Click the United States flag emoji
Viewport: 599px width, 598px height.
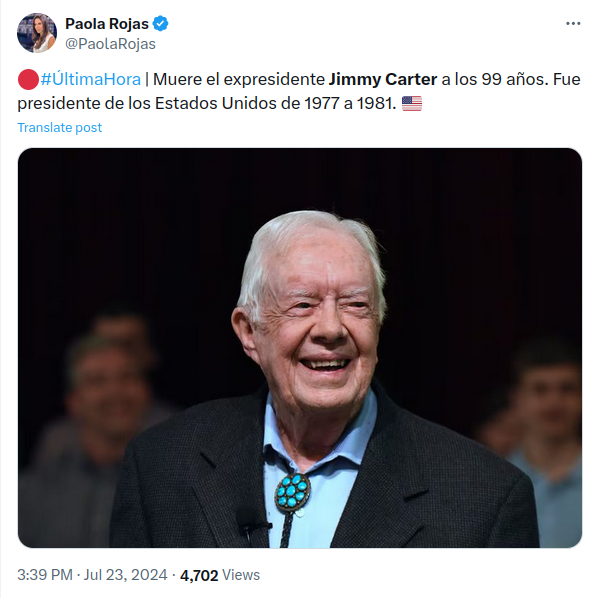coord(412,103)
